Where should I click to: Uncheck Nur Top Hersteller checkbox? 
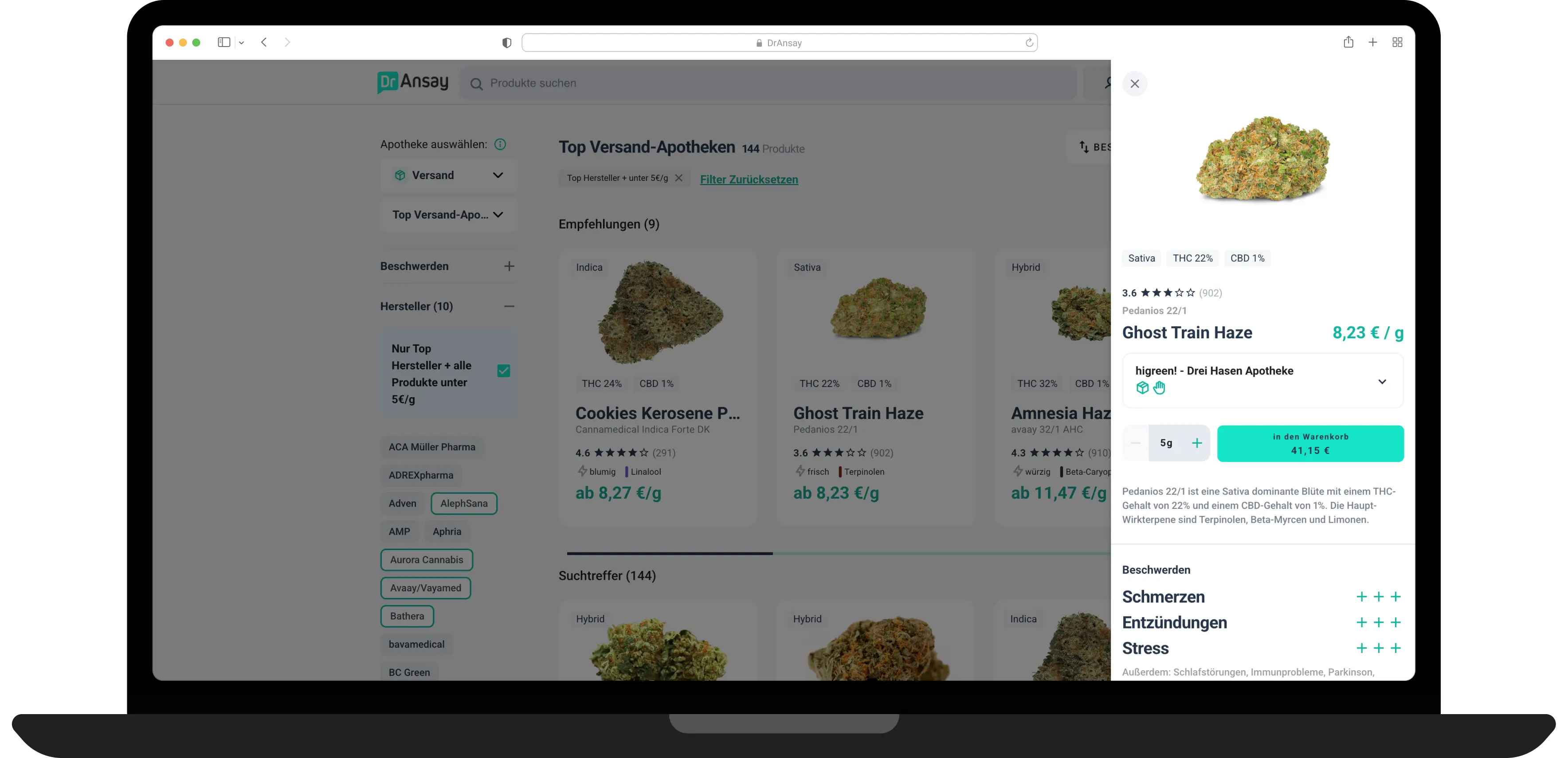click(503, 371)
